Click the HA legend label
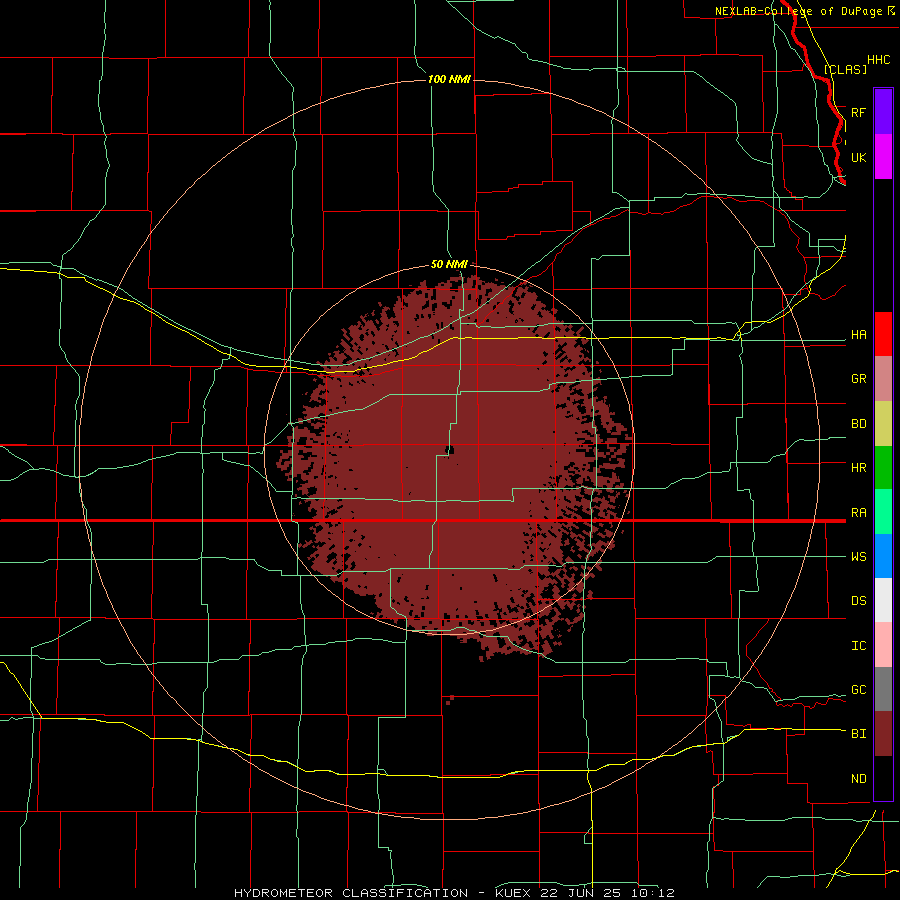This screenshot has width=900, height=900. (858, 335)
